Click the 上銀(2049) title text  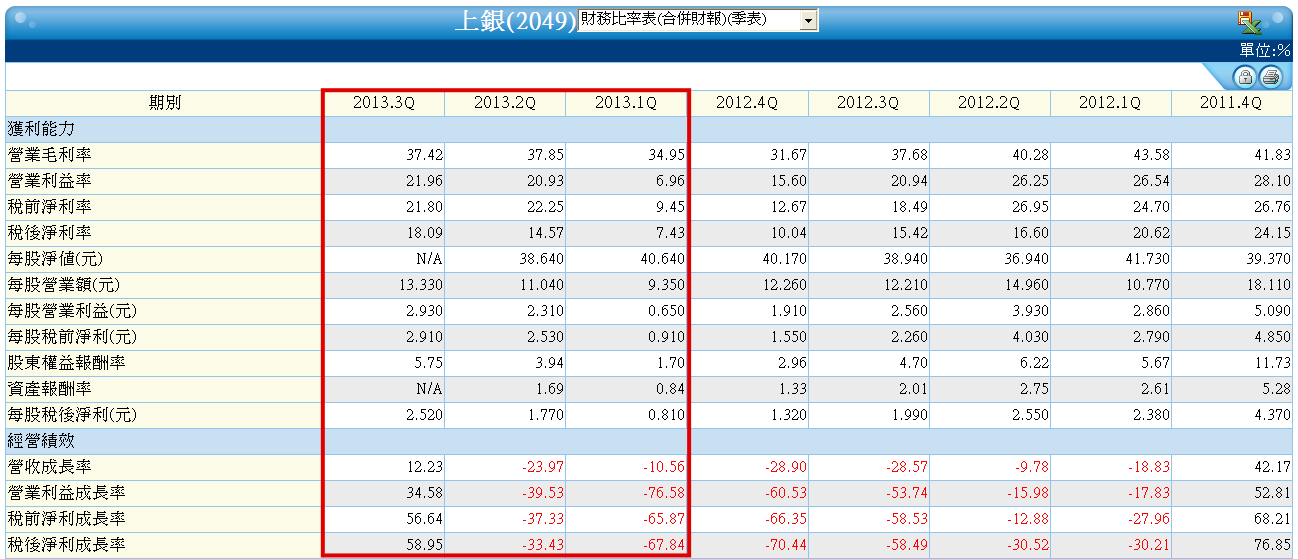515,21
